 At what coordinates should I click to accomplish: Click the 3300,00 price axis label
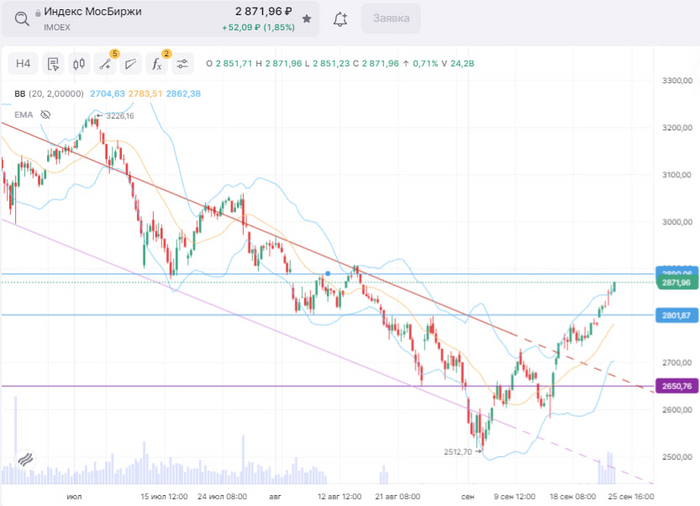coord(677,80)
